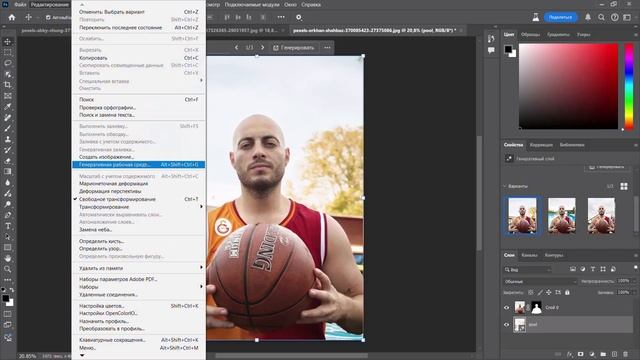The height and width of the screenshot is (360, 640).
Task: Click the Home icon in options bar
Action: [12, 18]
